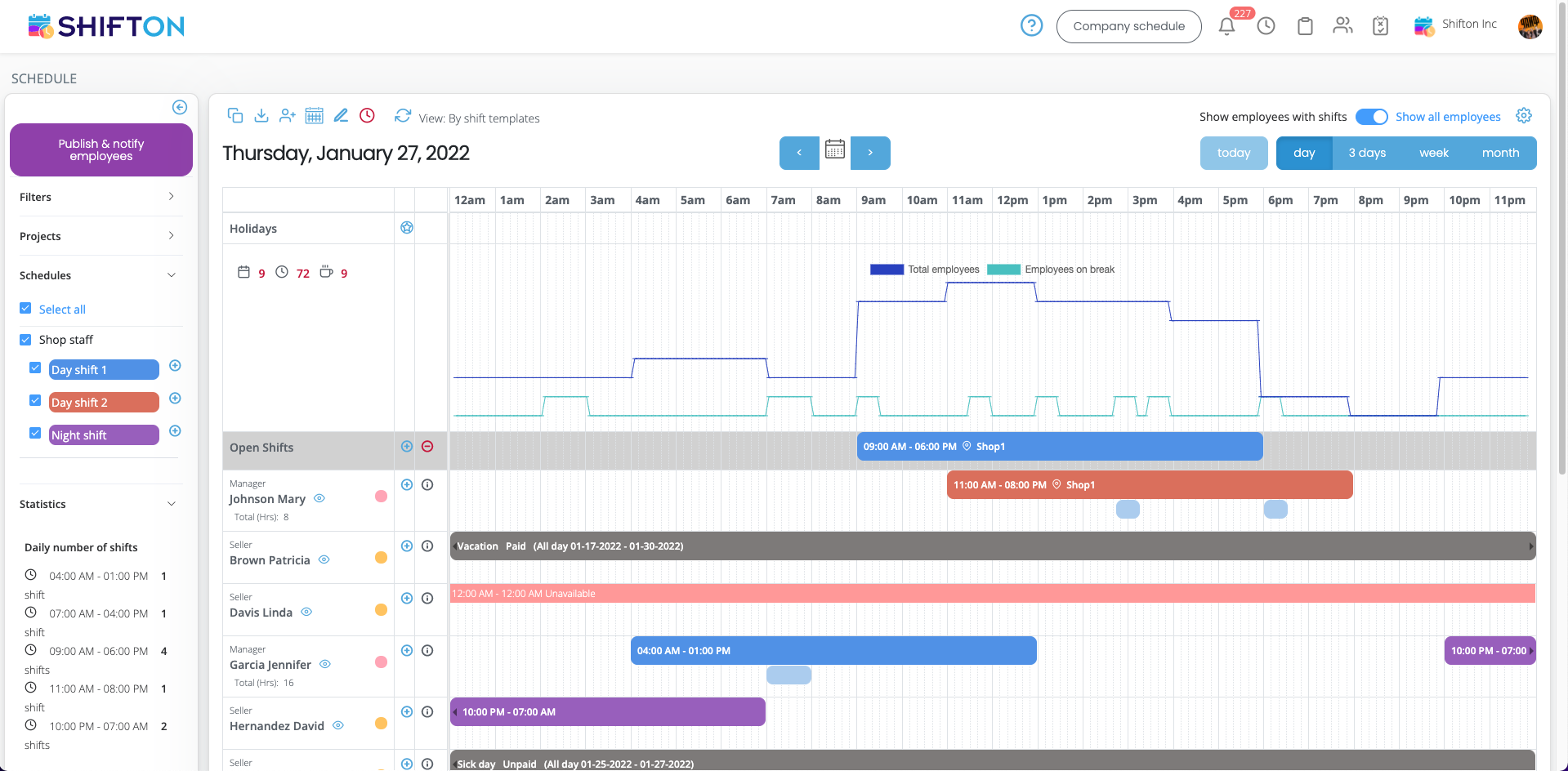Click the pencil edit icon in toolbar
Viewport: 1568px width, 771px height.
pyautogui.click(x=341, y=116)
